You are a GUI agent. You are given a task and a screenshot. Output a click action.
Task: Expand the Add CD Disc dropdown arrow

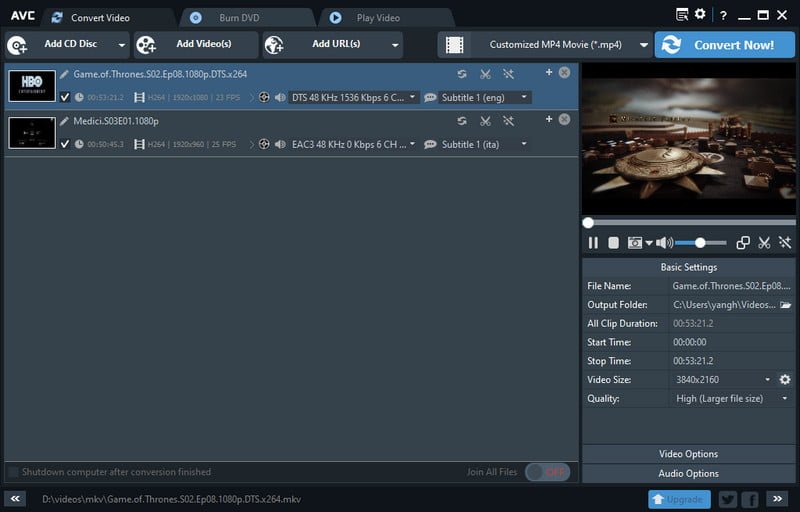click(x=121, y=45)
